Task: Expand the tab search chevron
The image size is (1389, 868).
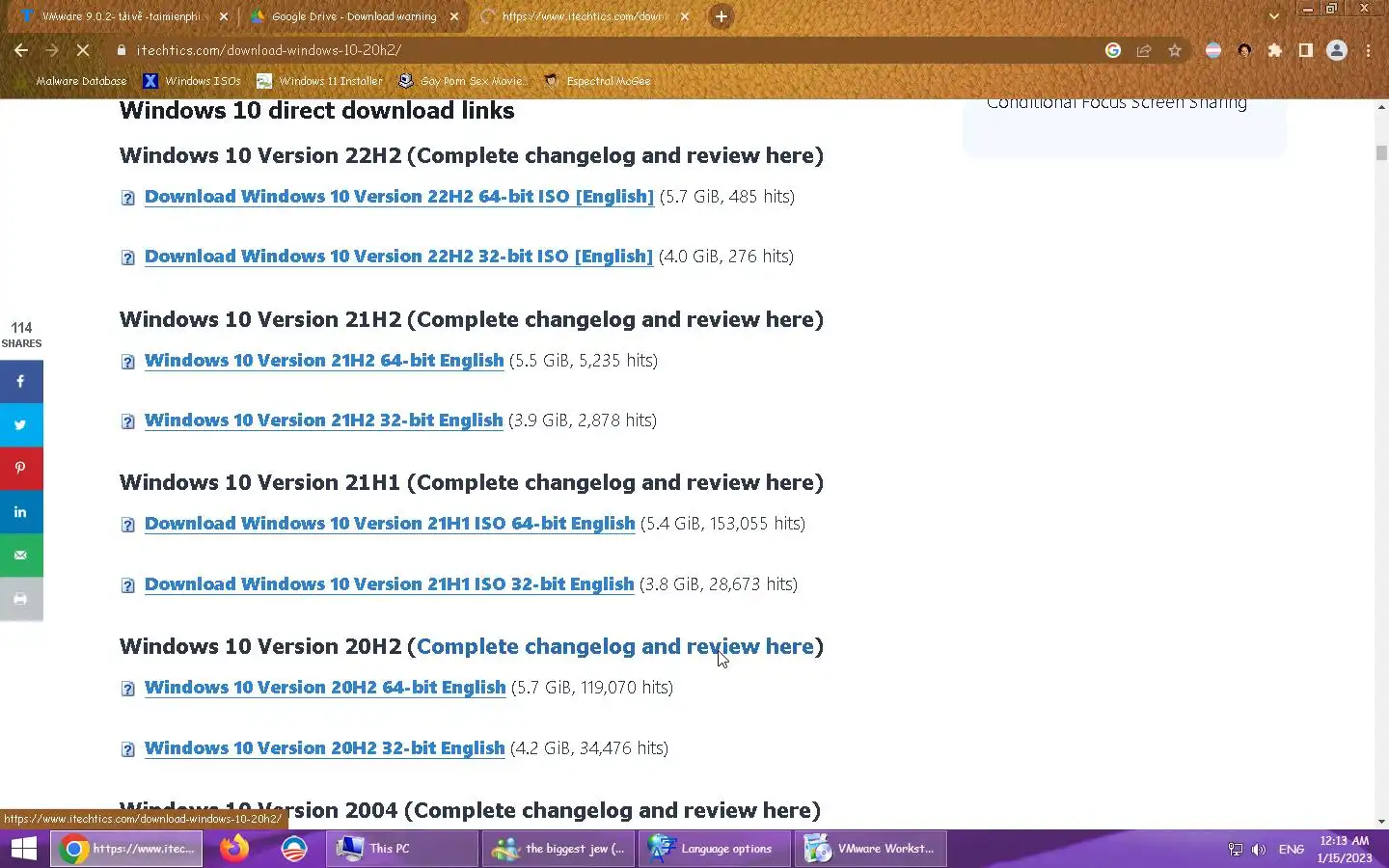Action: click(1273, 16)
